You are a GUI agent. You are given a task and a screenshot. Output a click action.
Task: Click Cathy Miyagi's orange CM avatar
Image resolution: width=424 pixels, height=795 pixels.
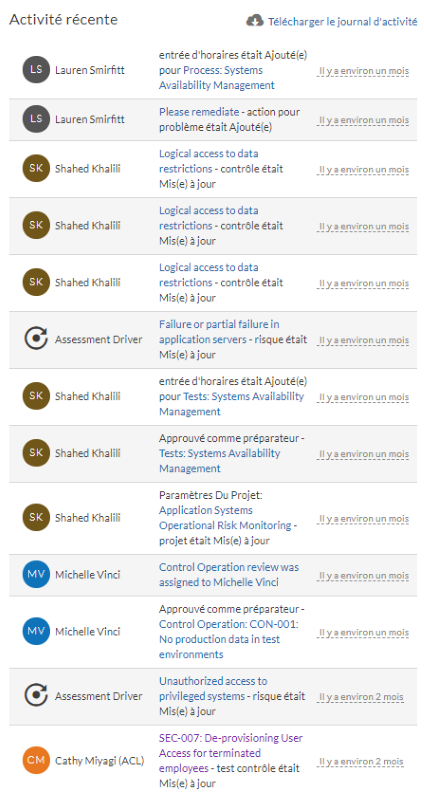pos(36,761)
